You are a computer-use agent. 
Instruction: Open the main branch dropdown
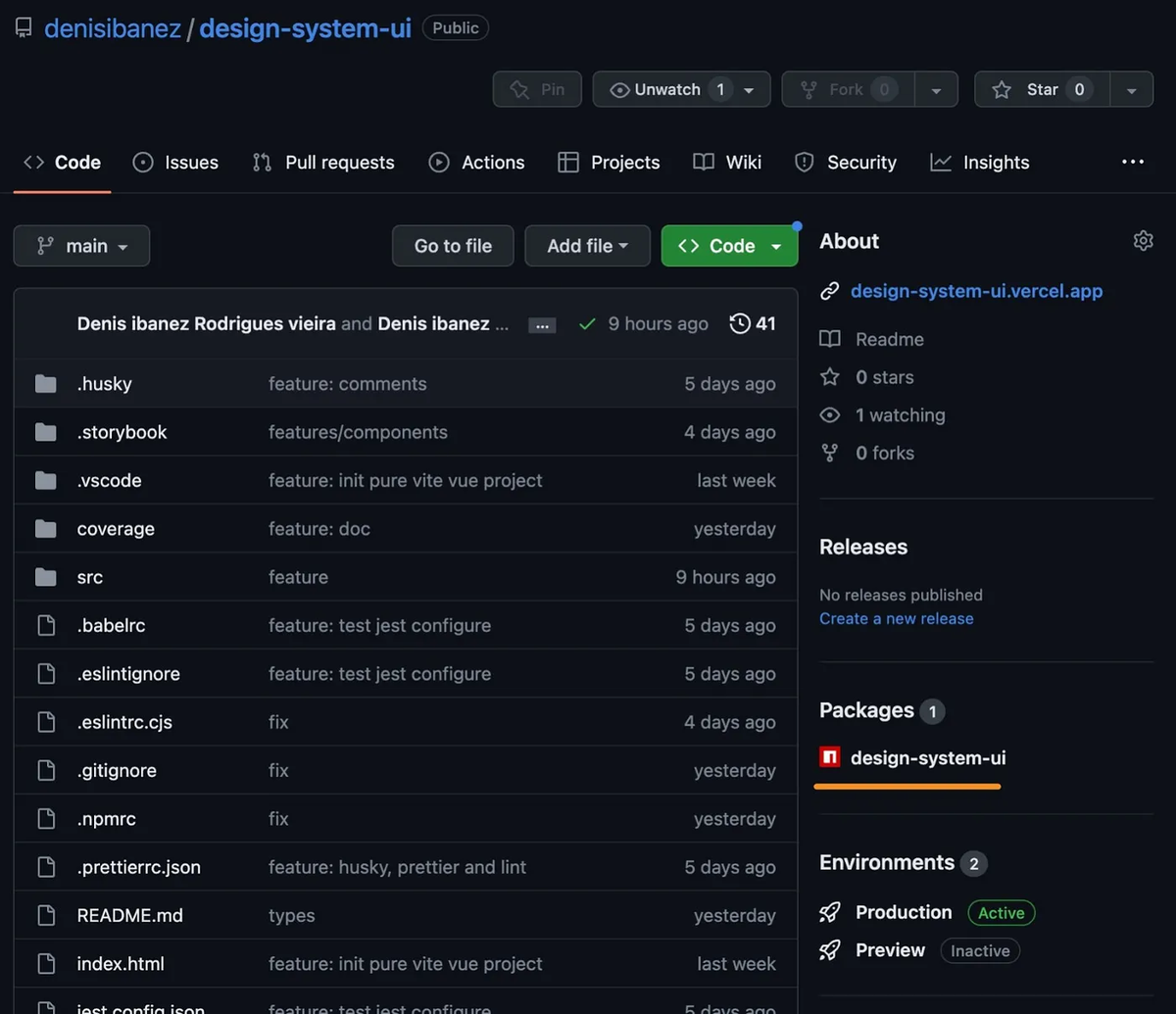click(81, 246)
